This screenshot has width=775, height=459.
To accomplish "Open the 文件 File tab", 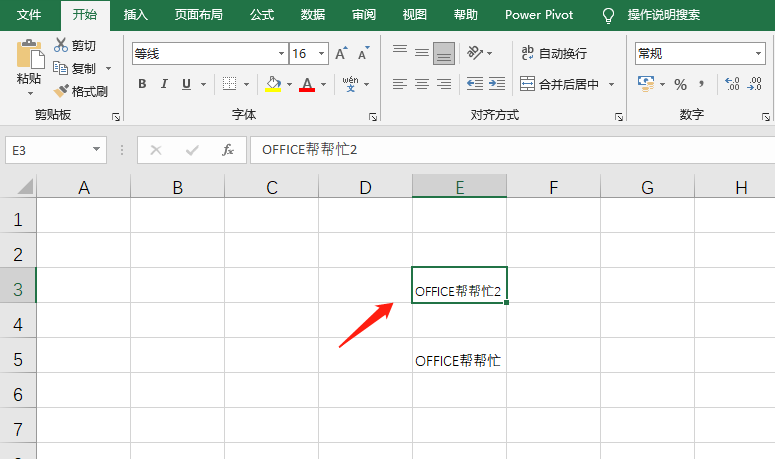I will [x=29, y=15].
